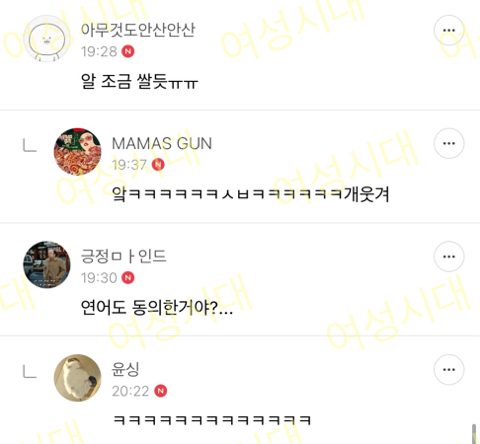Viewport: 480px width, 444px height.
Task: View MAMAS GUN profile picture
Action: pyautogui.click(x=77, y=152)
